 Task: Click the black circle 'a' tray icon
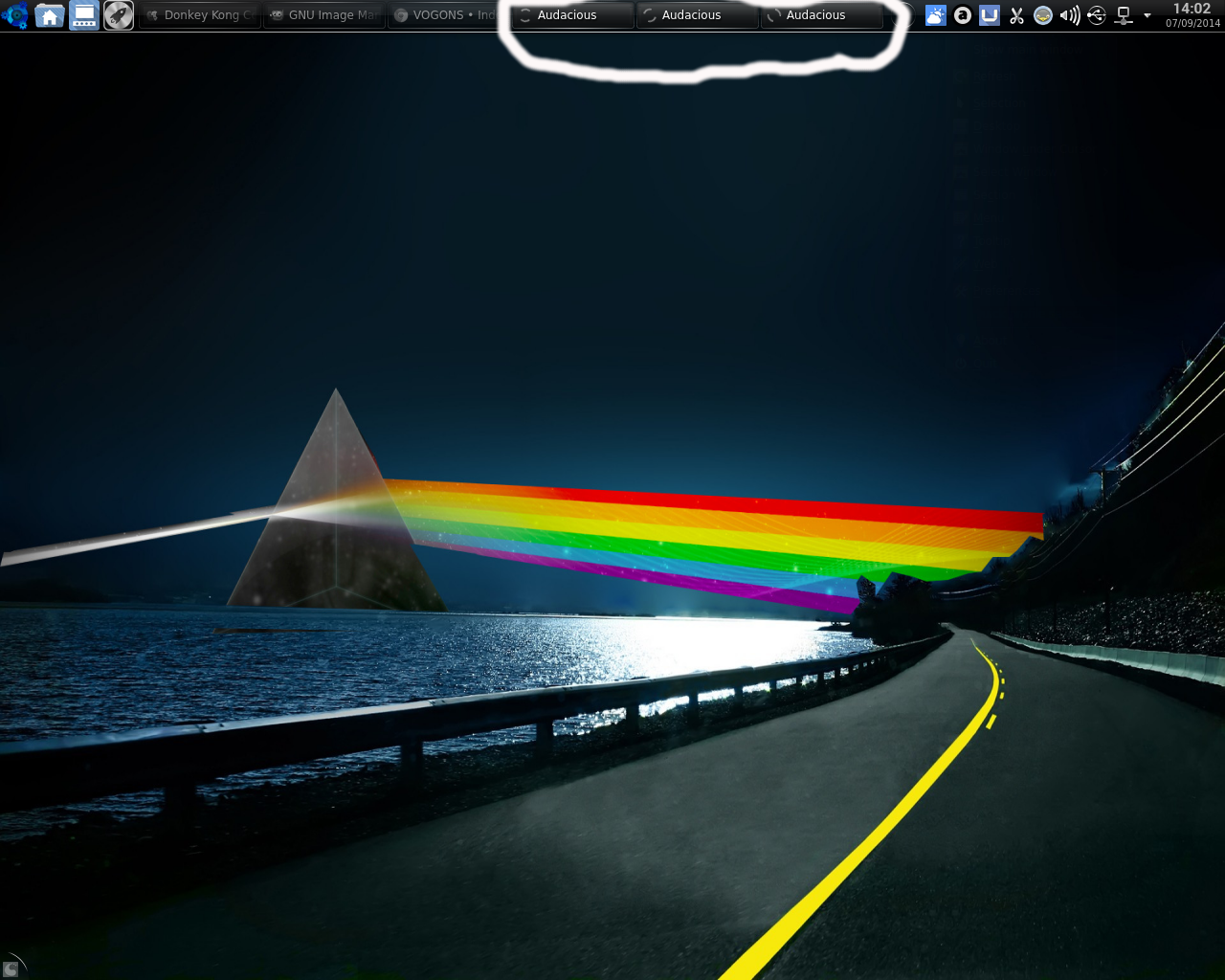[963, 15]
